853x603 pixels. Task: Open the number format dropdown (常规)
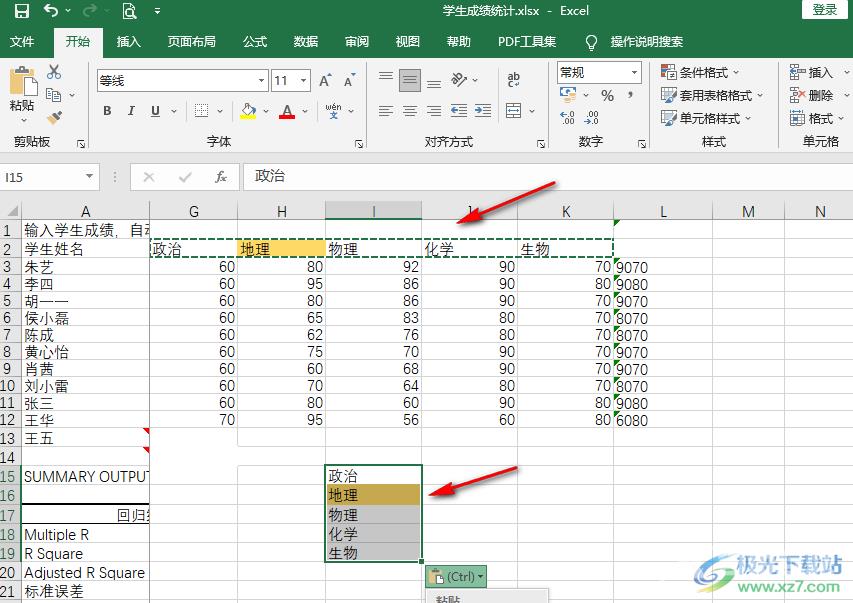634,72
